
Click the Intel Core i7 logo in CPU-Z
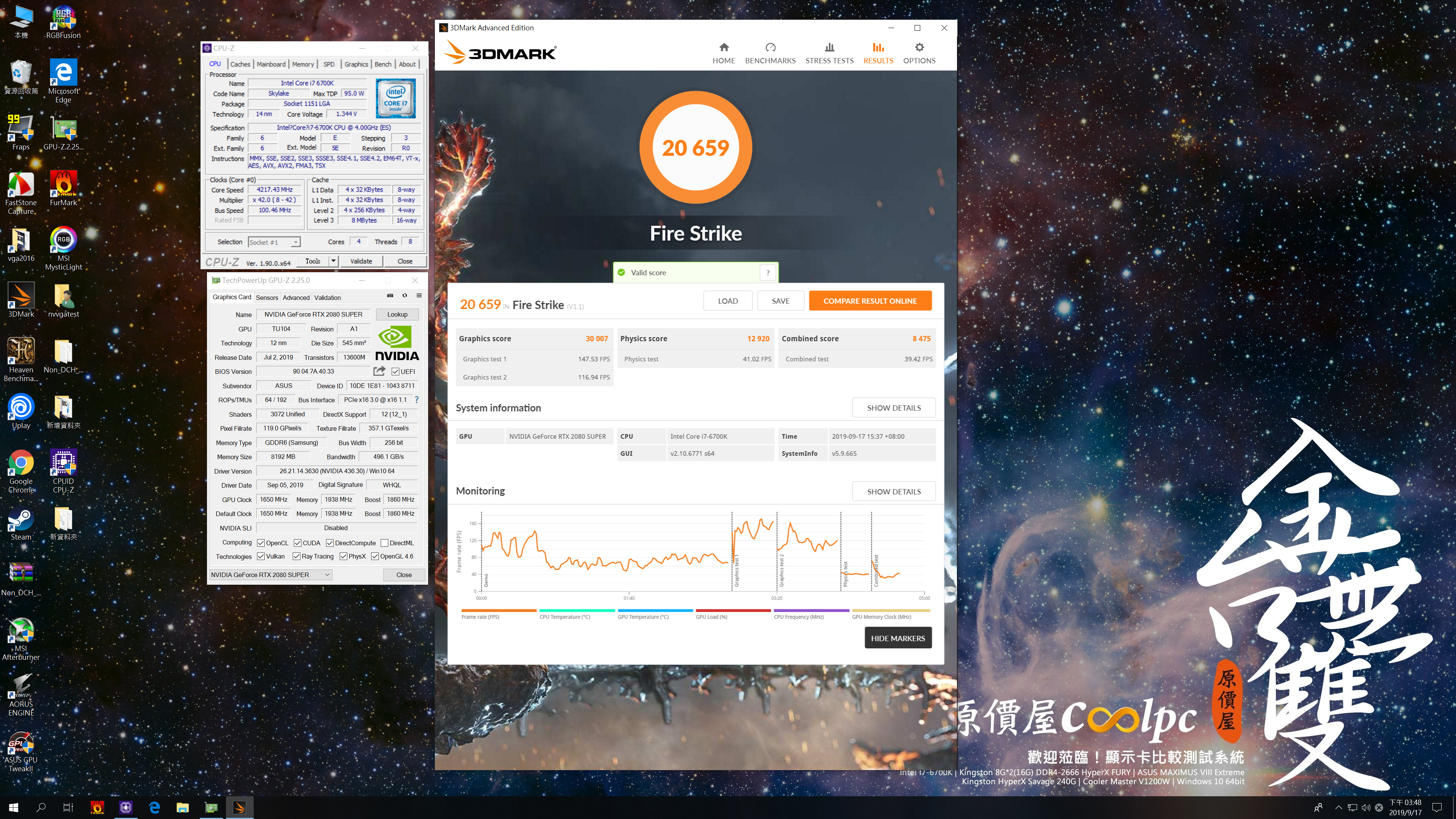click(x=395, y=98)
